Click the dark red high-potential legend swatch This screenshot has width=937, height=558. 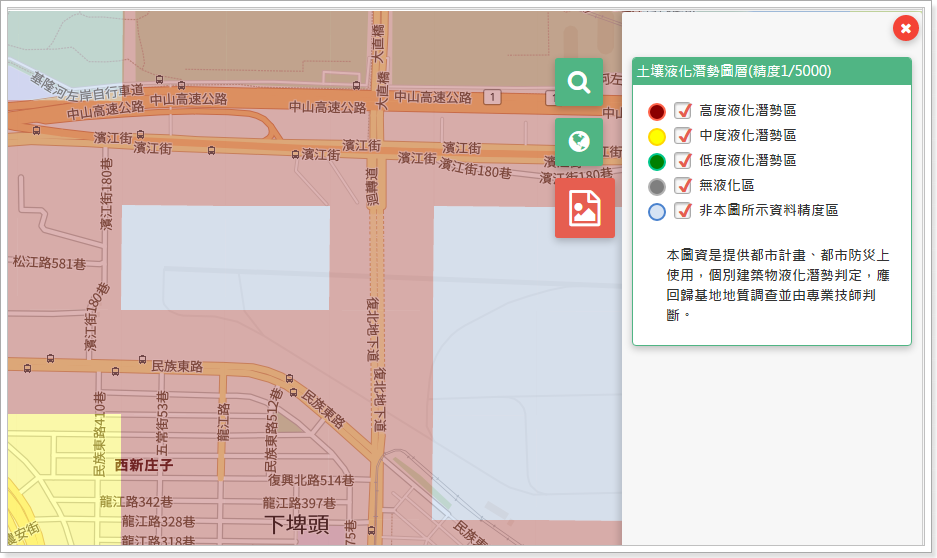pos(657,111)
